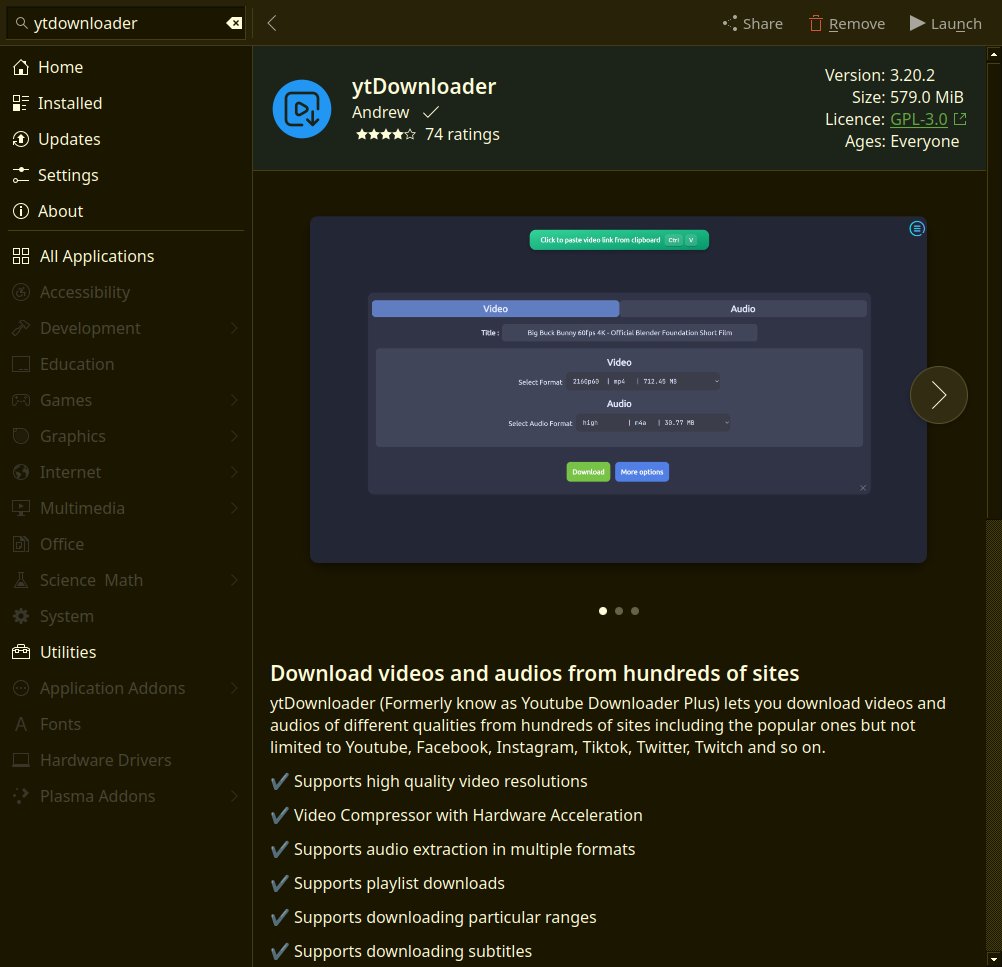Expand Plasma Addons chevron

(234, 796)
